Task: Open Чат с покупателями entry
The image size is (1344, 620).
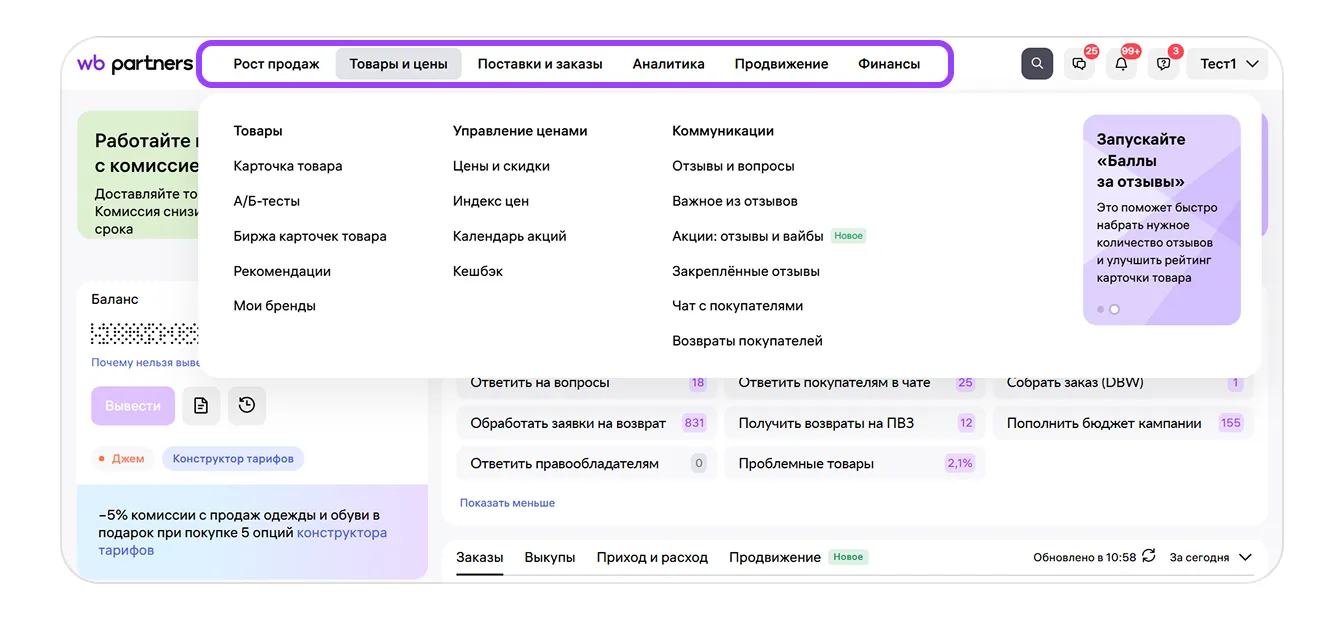Action: click(738, 306)
